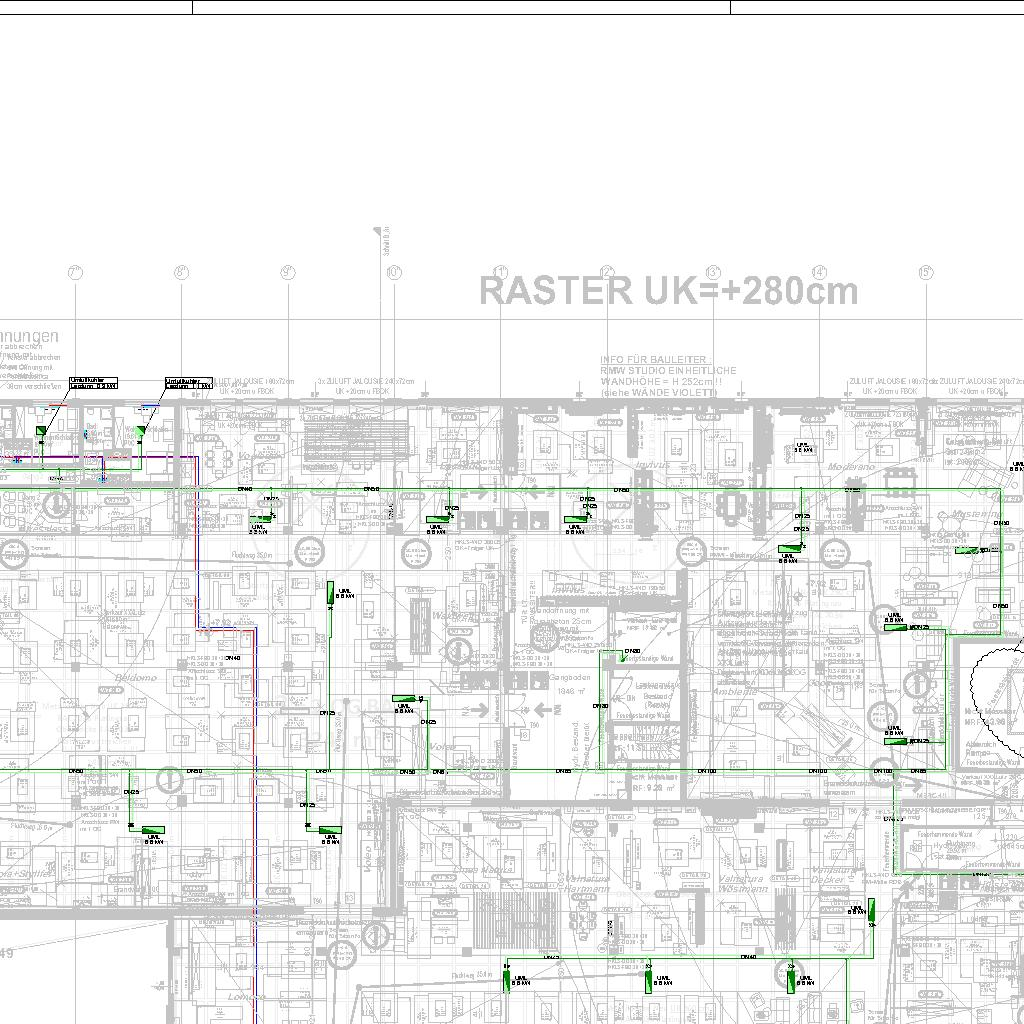The image size is (1024, 1024).
Task: Select grid axis bubble number 12
Action: [x=606, y=273]
